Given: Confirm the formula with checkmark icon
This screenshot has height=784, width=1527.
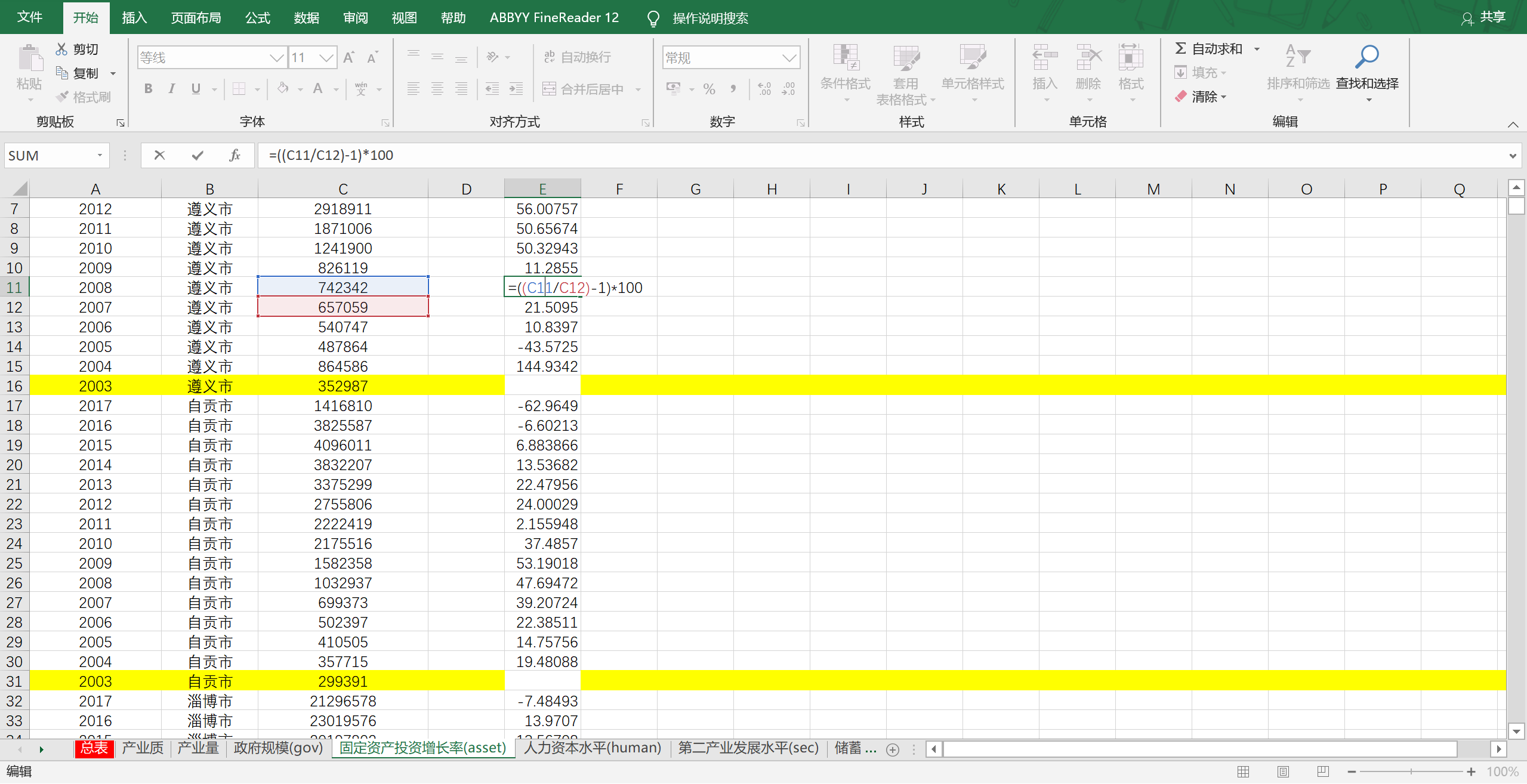Looking at the screenshot, I should coord(198,156).
